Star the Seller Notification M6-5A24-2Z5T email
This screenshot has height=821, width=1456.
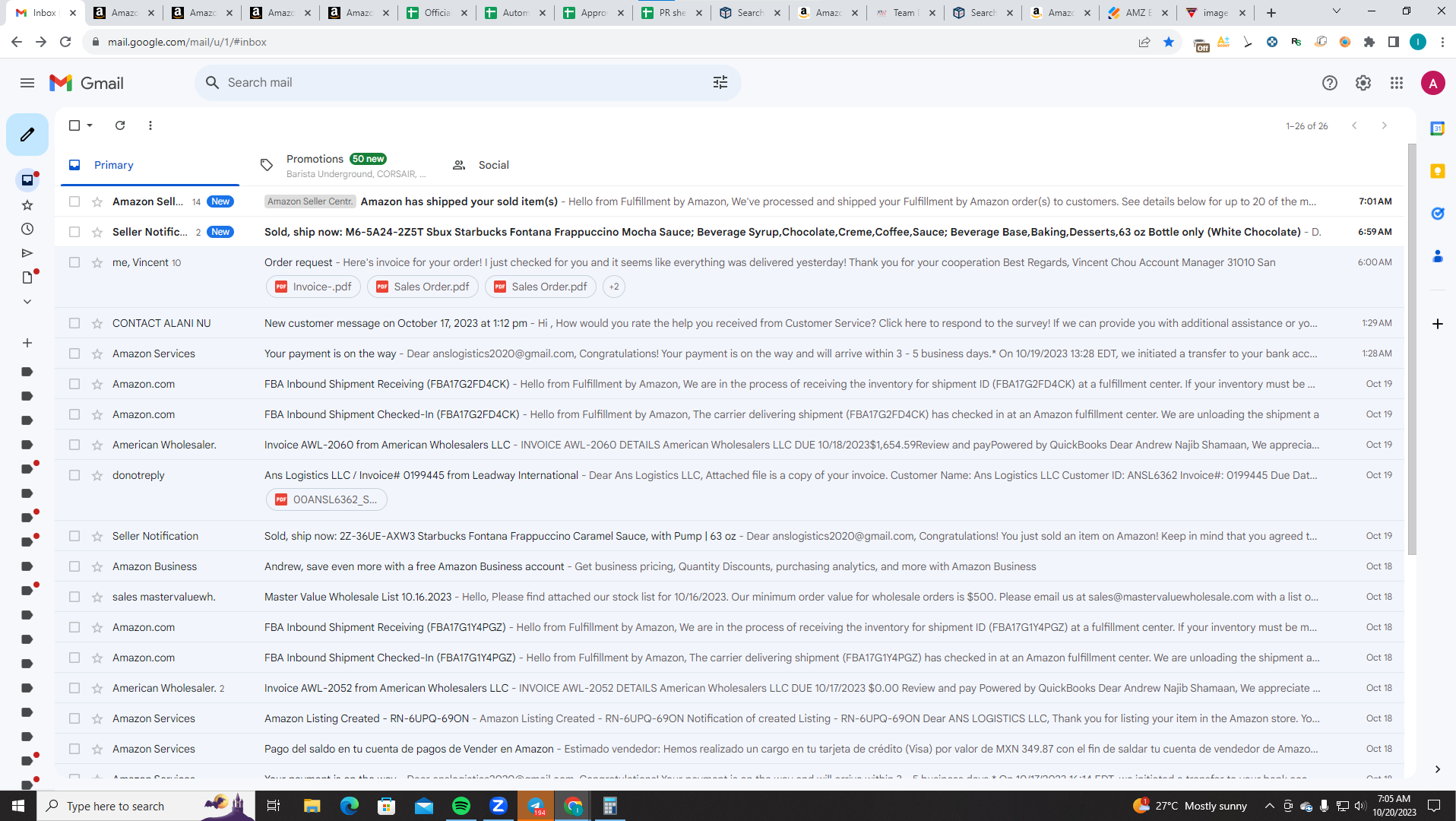[x=97, y=232]
